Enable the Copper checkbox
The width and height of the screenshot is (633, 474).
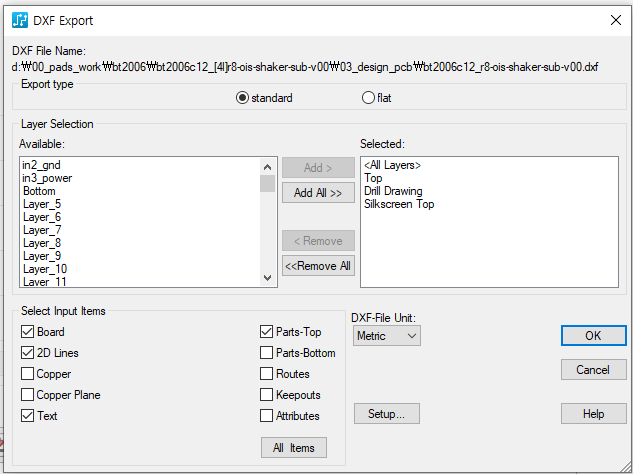coord(28,374)
